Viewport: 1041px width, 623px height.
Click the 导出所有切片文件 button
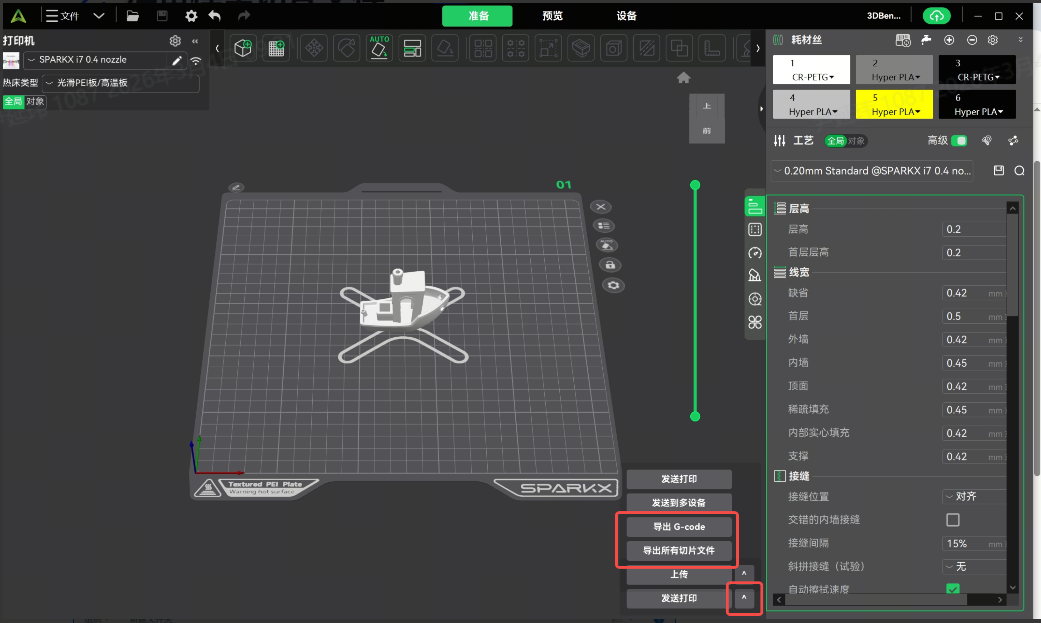click(x=678, y=551)
